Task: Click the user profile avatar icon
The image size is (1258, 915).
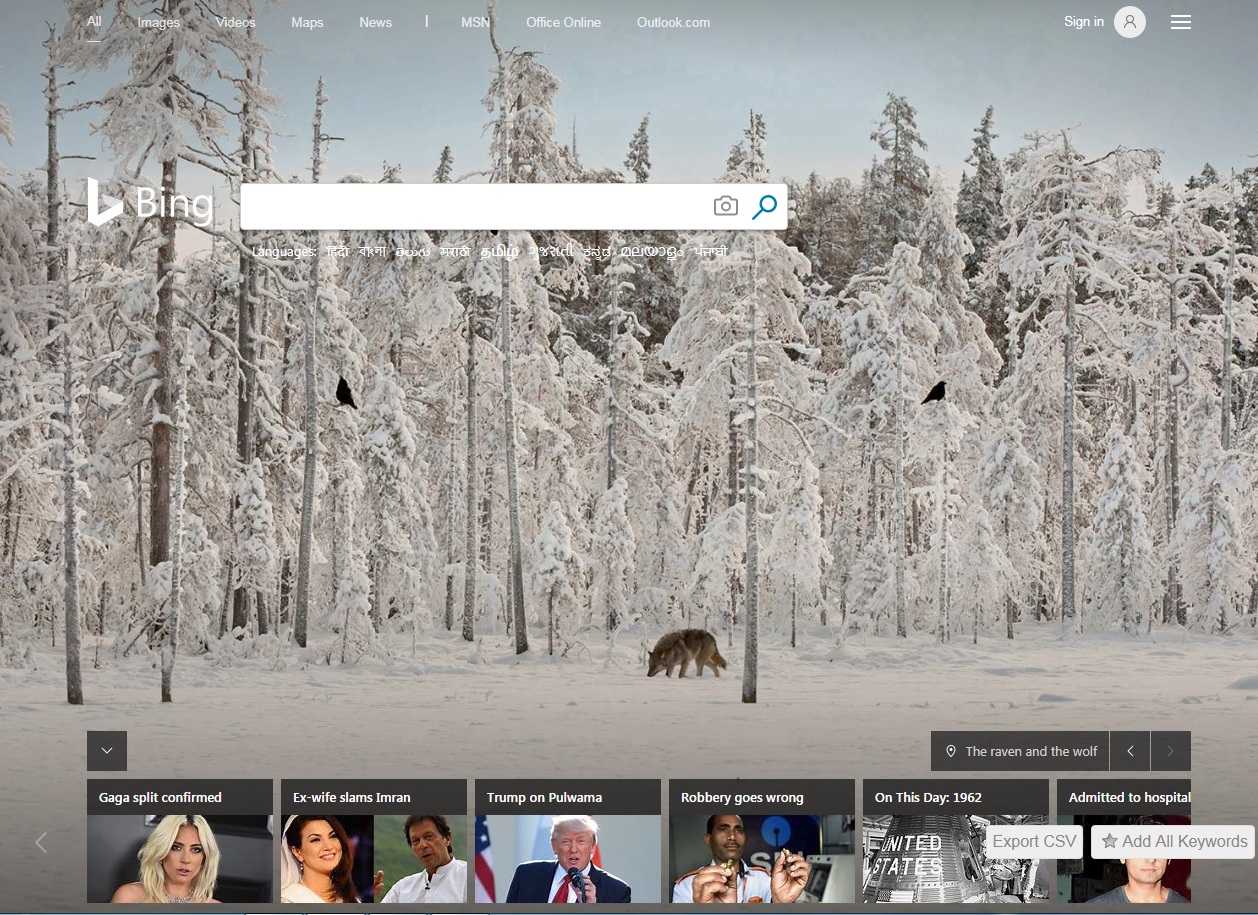Action: tap(1130, 22)
